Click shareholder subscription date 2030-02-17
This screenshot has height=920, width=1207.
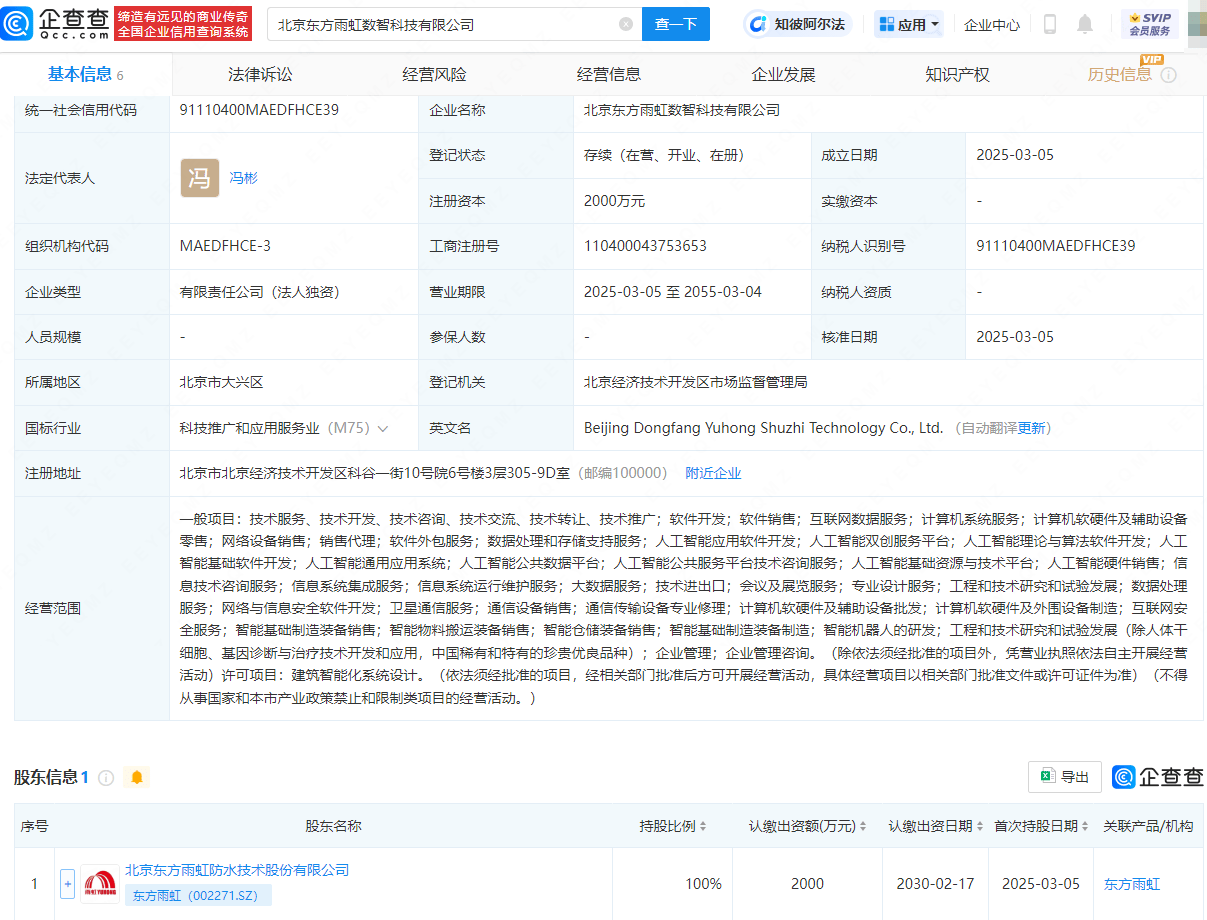point(937,884)
